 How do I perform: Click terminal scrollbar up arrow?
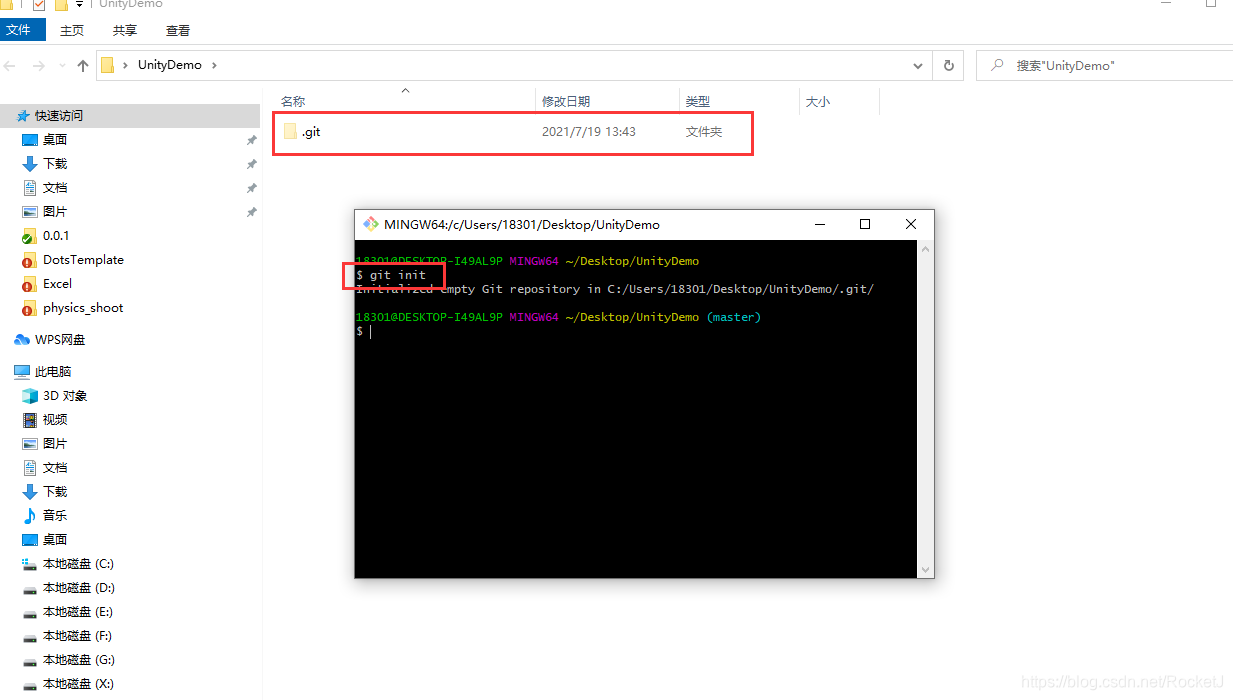pos(926,249)
